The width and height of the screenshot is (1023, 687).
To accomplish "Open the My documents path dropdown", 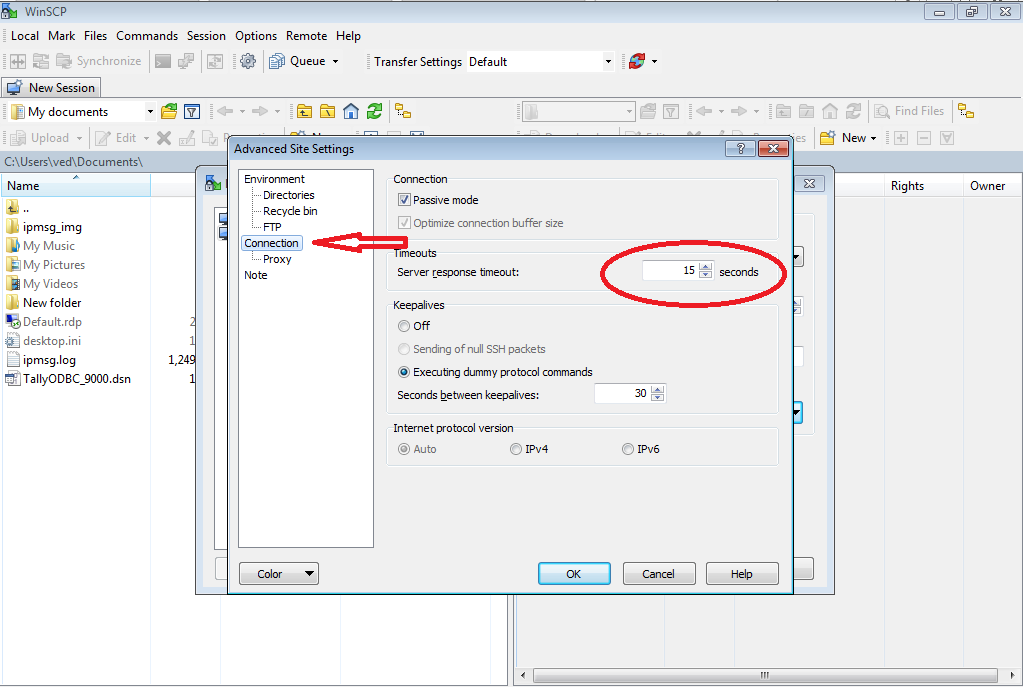I will pyautogui.click(x=149, y=112).
